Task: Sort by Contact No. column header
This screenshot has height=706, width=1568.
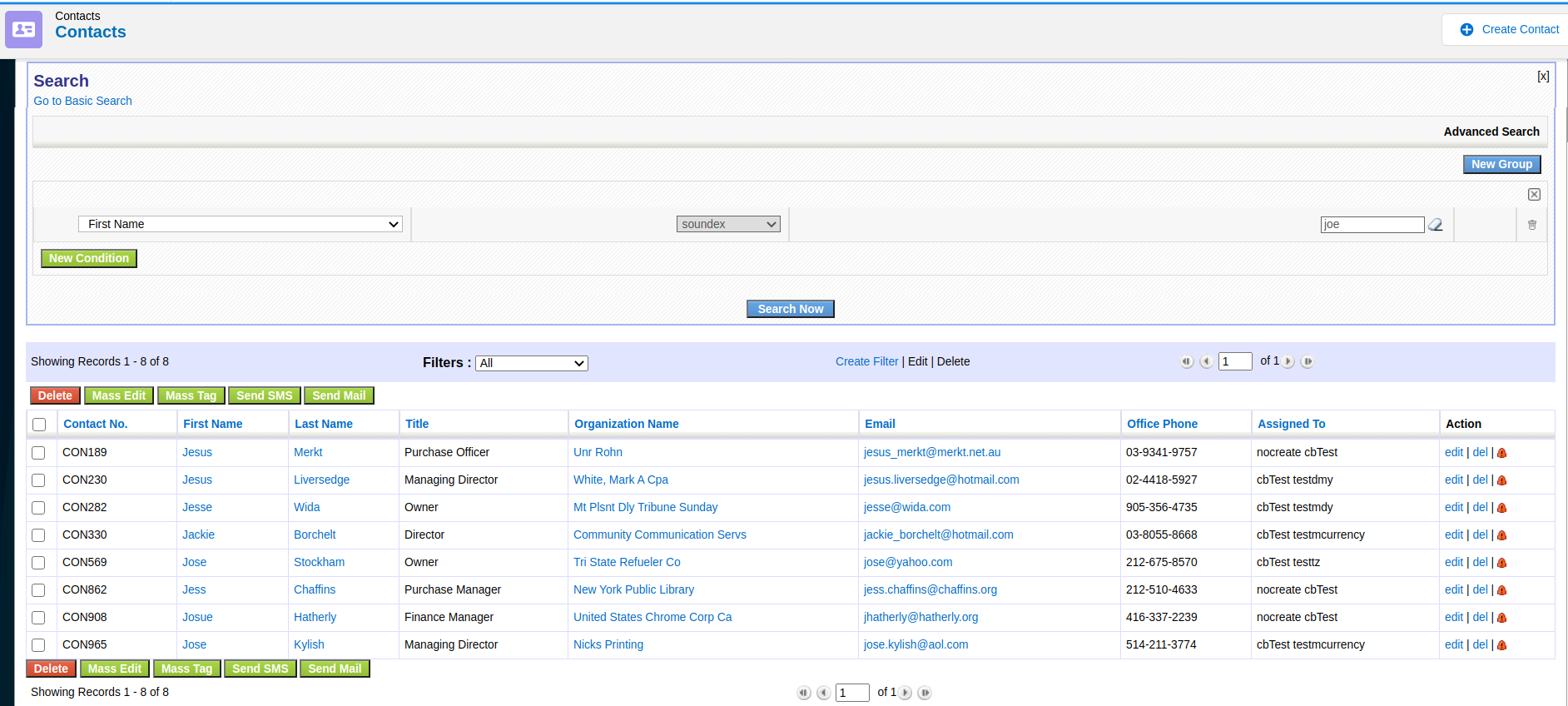Action: tap(96, 424)
